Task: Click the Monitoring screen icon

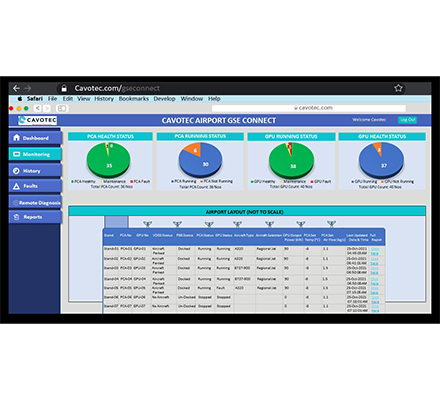Action: (x=16, y=154)
